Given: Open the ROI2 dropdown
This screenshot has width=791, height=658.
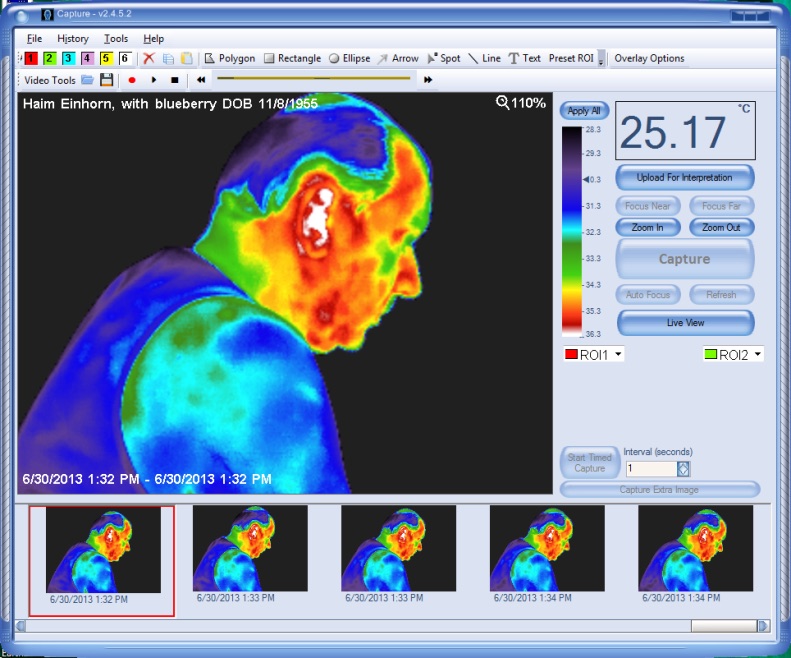Looking at the screenshot, I should click(733, 355).
